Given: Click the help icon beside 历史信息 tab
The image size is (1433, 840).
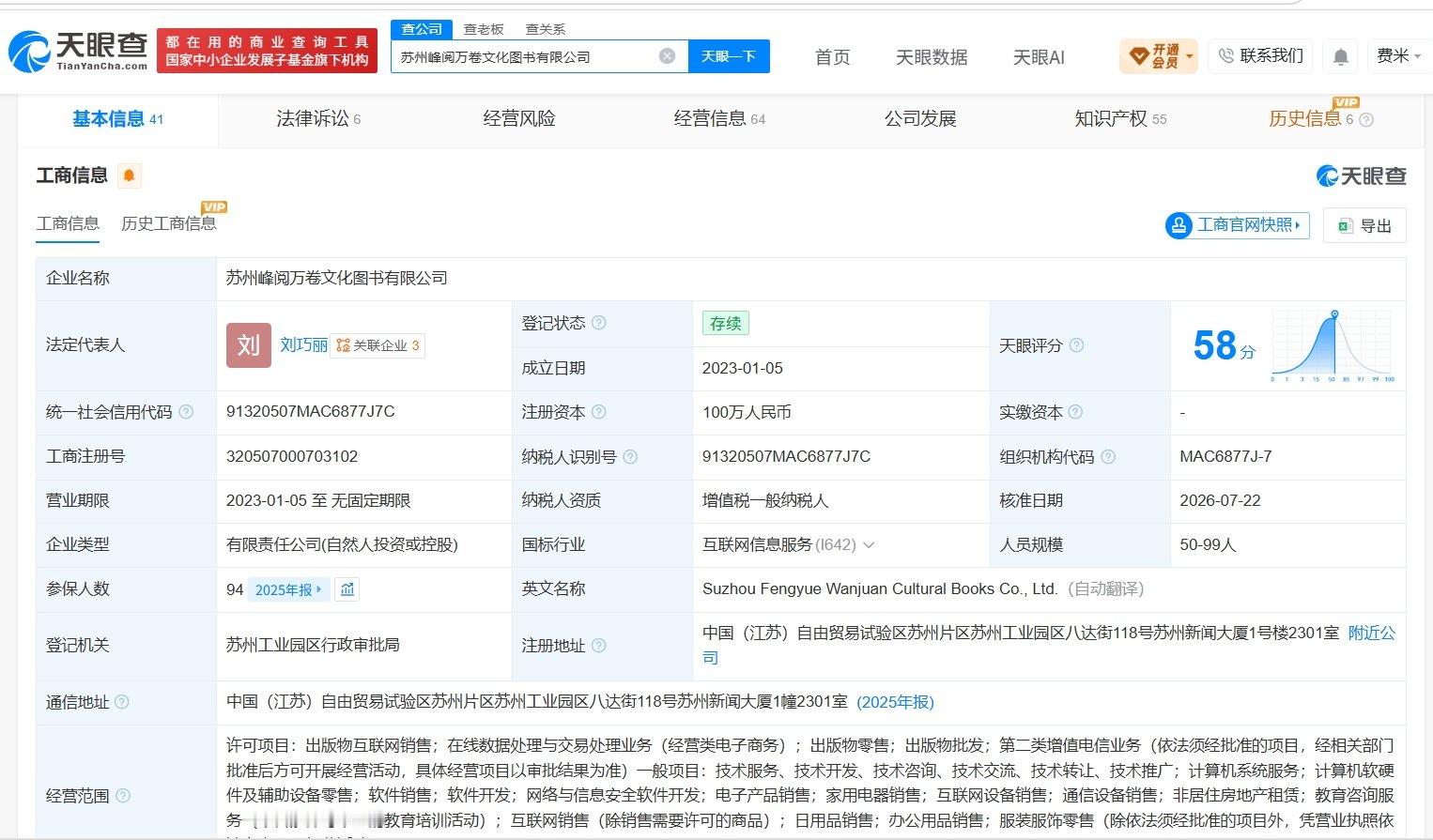Looking at the screenshot, I should pos(1366,120).
